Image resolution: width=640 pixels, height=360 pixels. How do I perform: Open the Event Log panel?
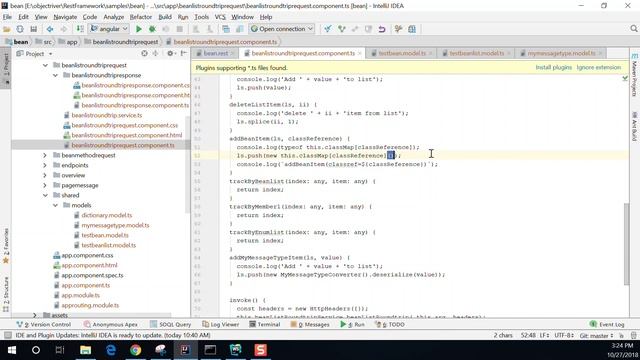click(607, 324)
